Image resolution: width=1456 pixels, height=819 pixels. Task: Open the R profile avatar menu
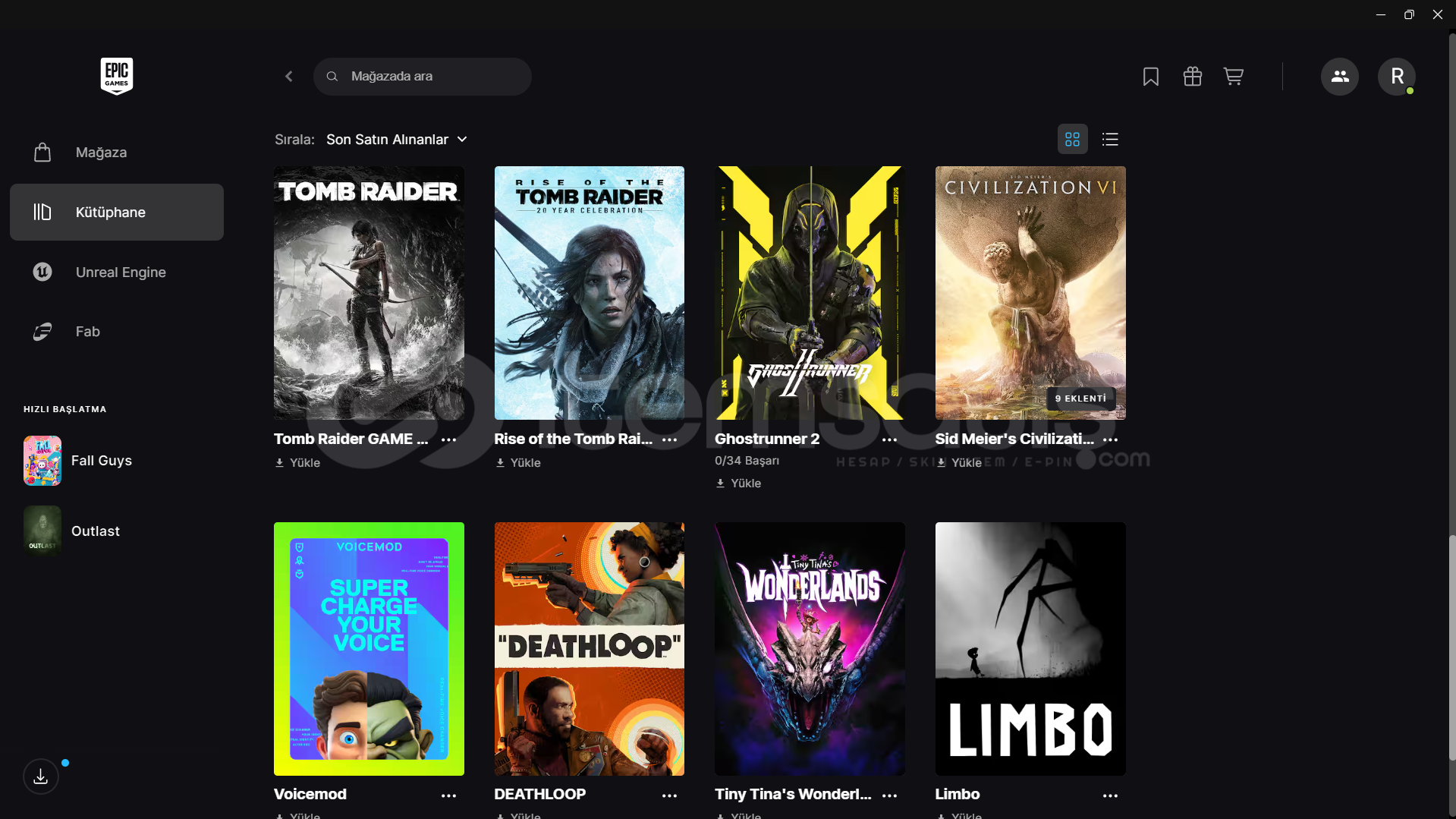(1397, 77)
